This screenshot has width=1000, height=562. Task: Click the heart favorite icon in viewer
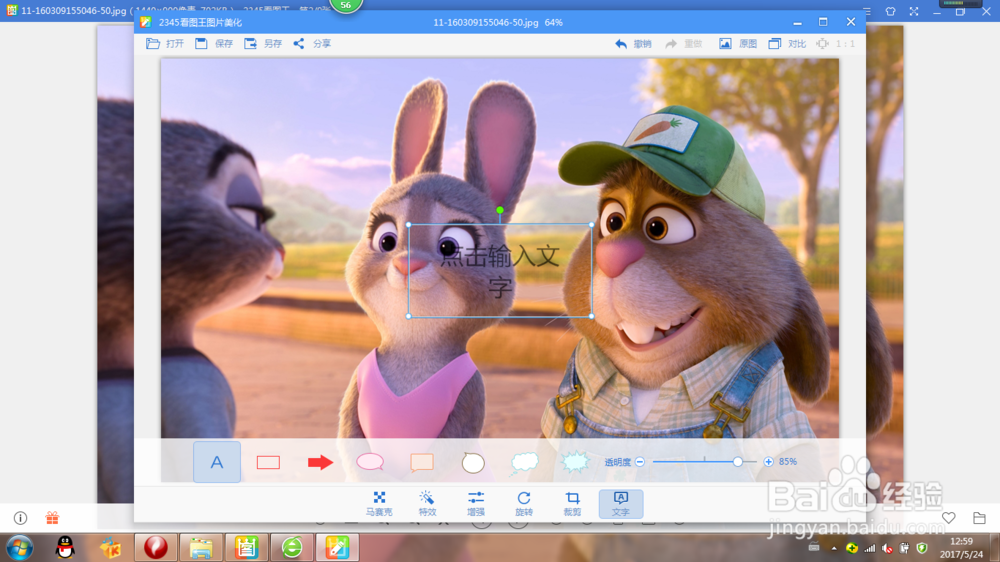tap(949, 518)
